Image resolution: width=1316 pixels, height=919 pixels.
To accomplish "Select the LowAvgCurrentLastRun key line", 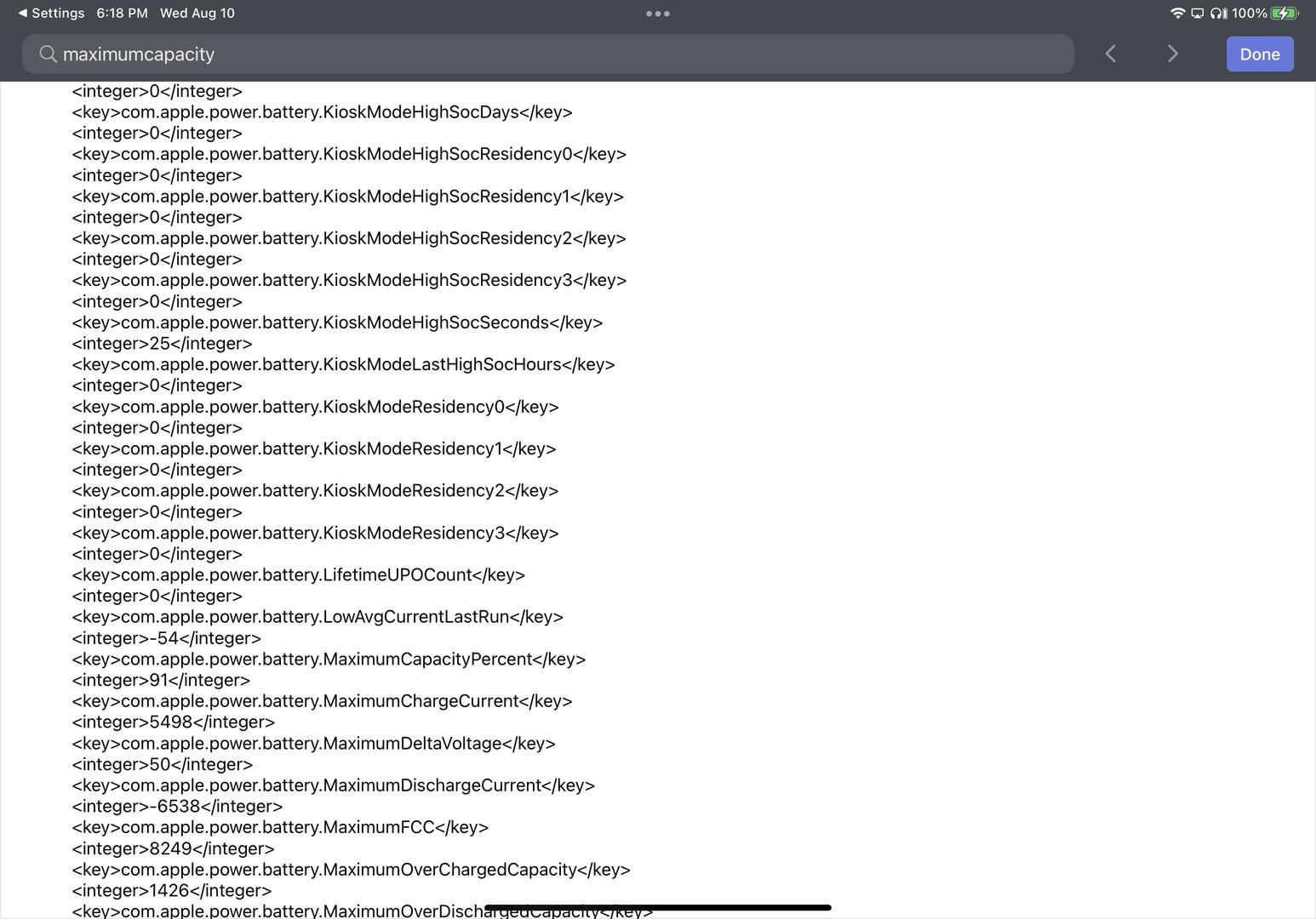I will pyautogui.click(x=318, y=617).
